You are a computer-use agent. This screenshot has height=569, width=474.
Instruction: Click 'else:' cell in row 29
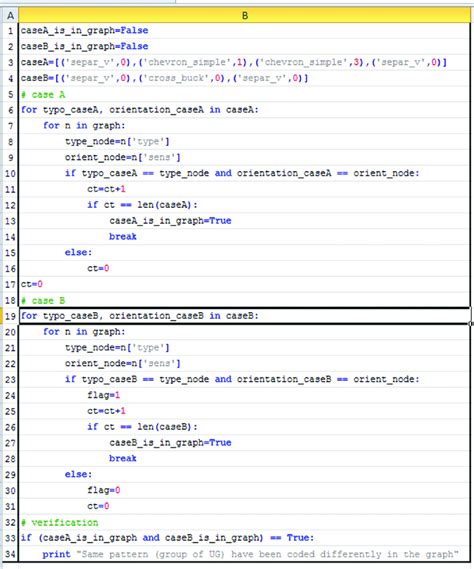(245, 475)
